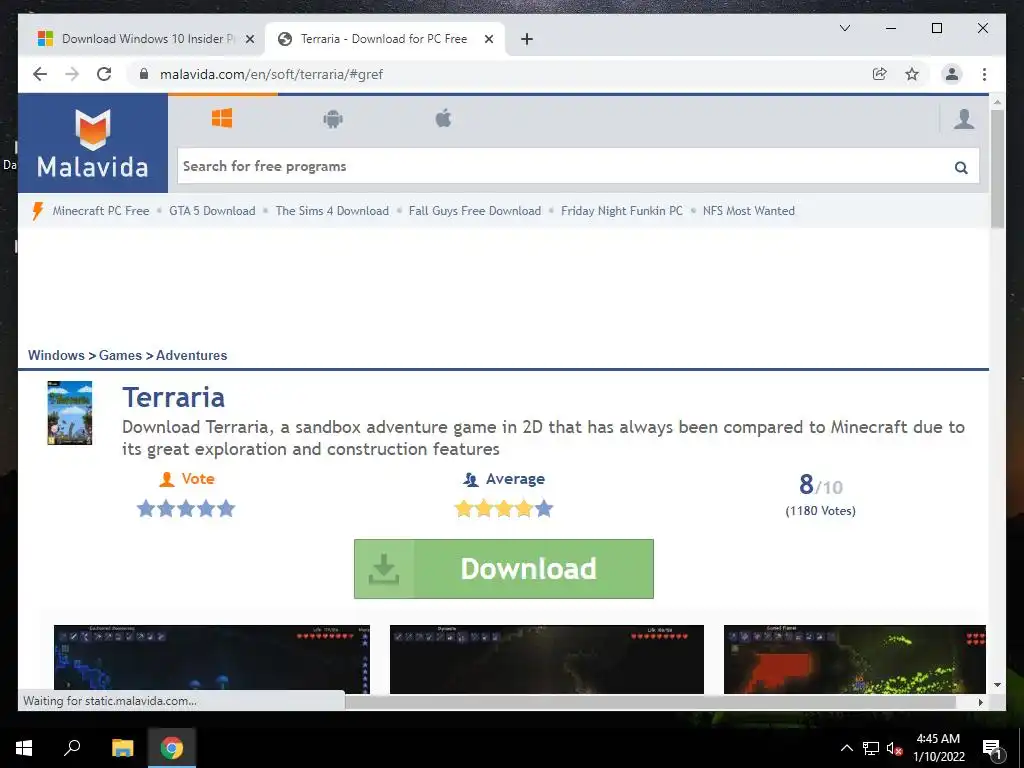Click the Malavida logo
This screenshot has height=768, width=1024.
click(93, 144)
